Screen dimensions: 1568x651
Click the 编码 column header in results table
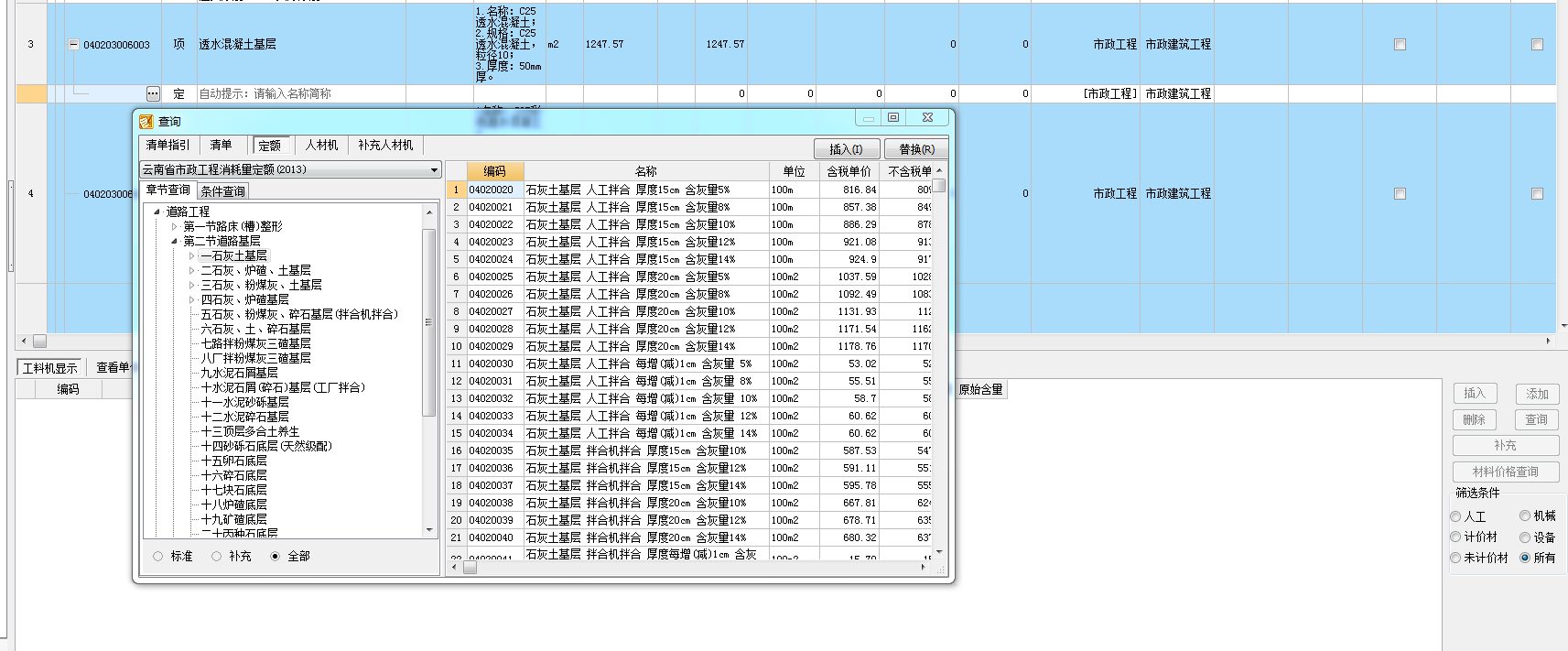click(495, 171)
